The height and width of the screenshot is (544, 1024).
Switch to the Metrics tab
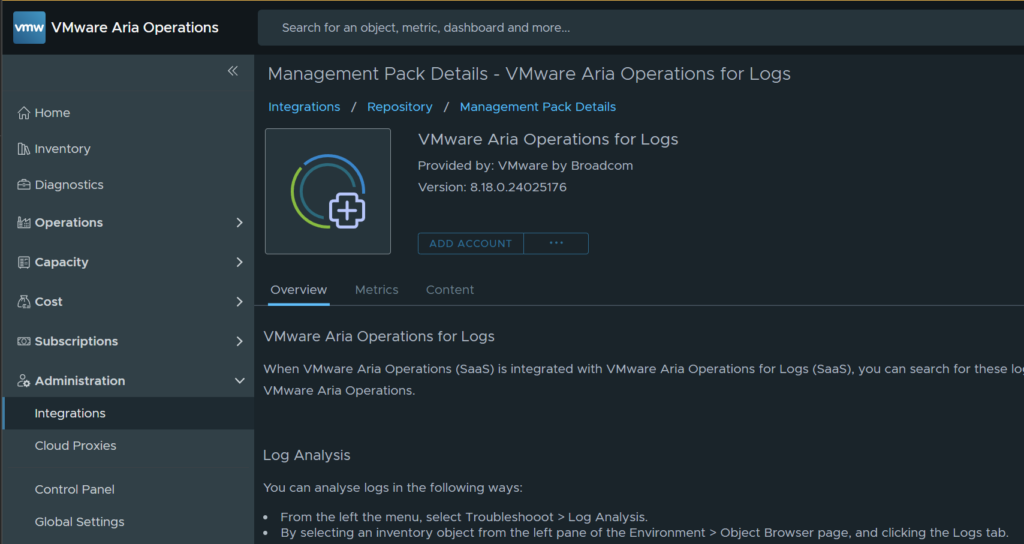click(377, 290)
